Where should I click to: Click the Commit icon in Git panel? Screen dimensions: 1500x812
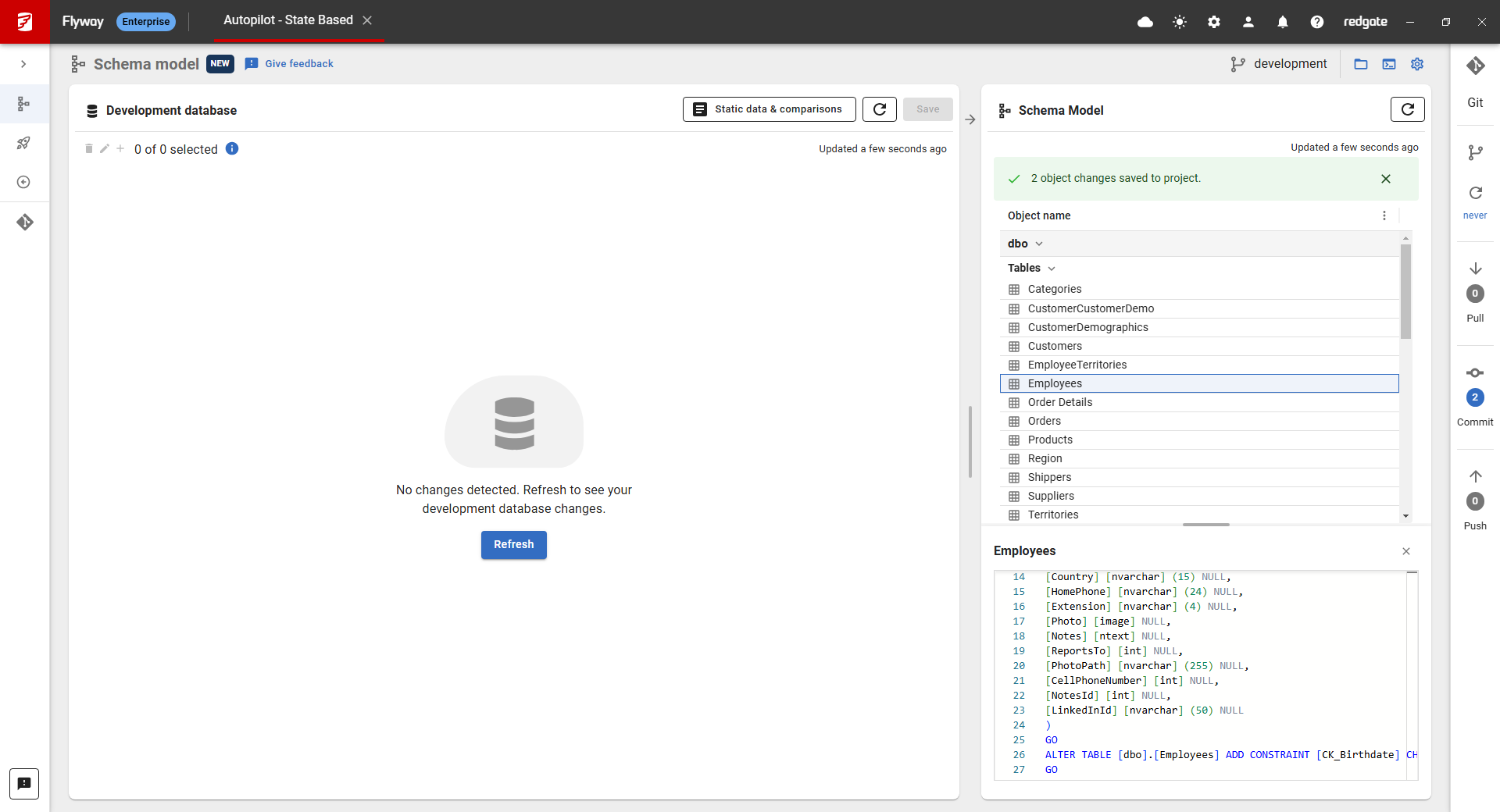click(x=1475, y=373)
